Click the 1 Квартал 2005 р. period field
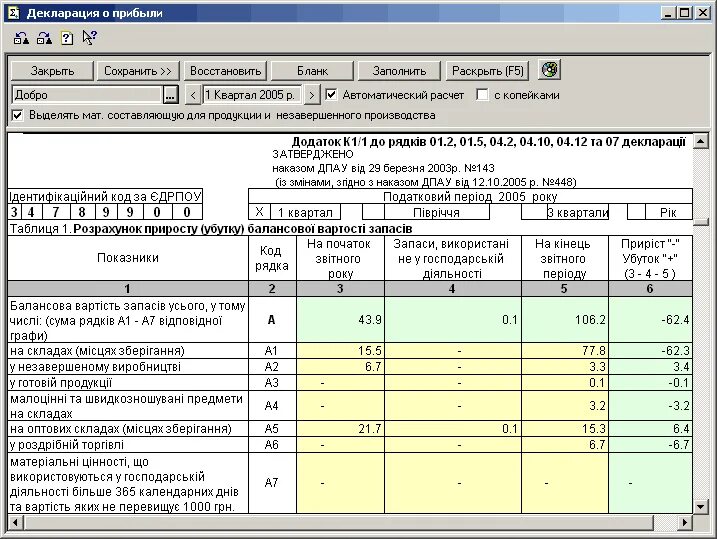Viewport: 717px width, 539px height. tap(252, 95)
